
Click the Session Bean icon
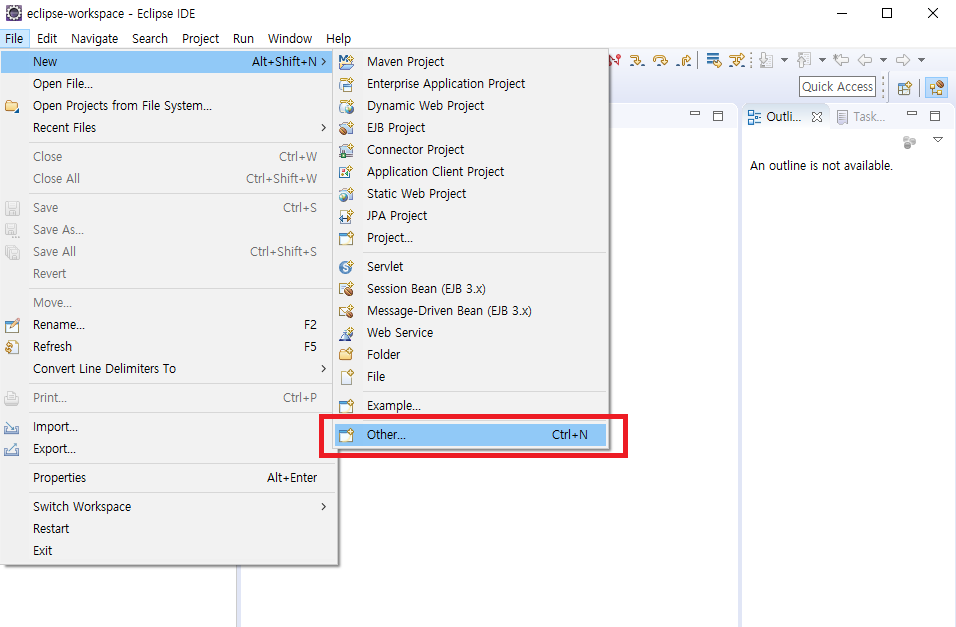[x=346, y=289]
